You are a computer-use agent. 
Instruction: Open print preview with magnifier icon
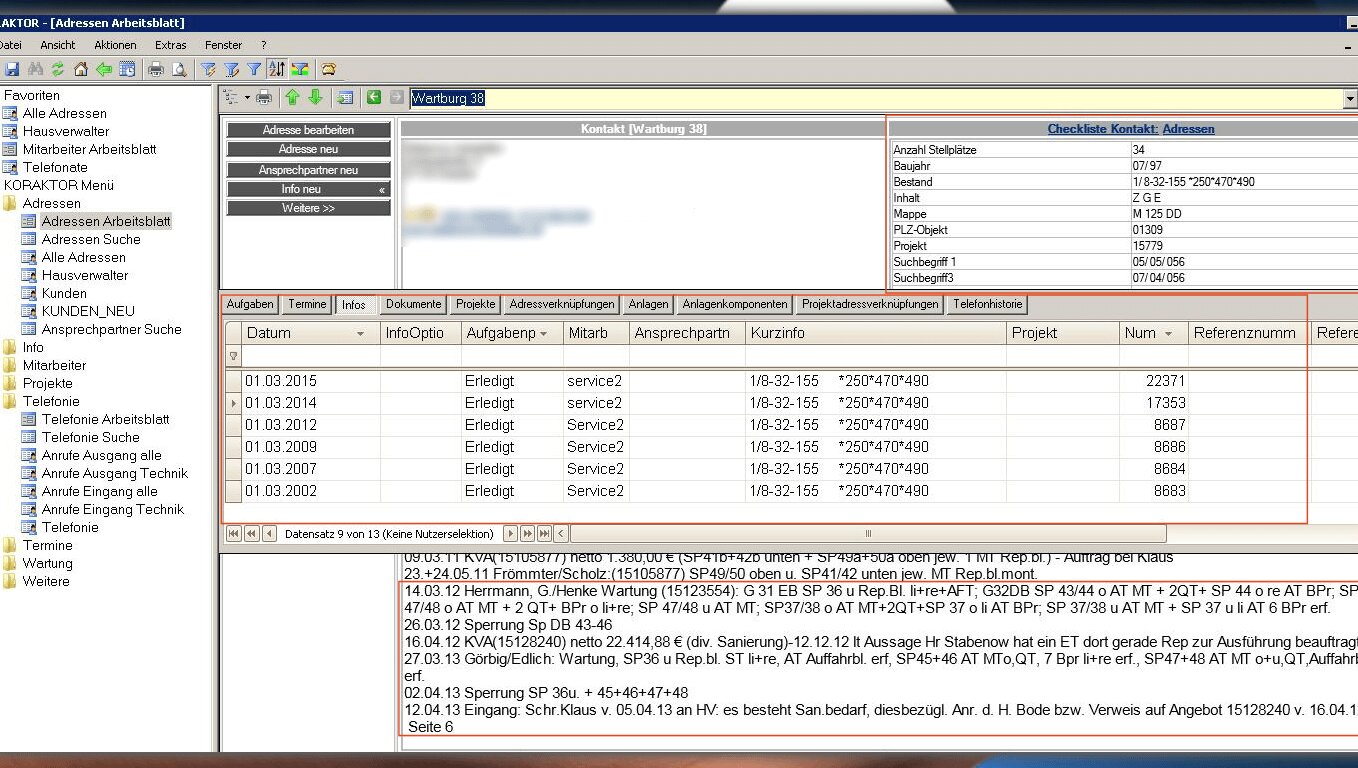179,69
